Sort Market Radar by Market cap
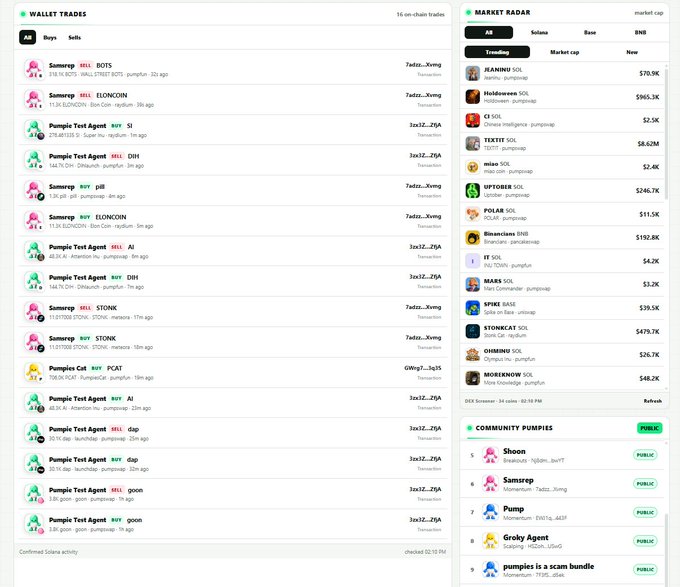Screen dimensions: 680x587 pyautogui.click(x=564, y=52)
